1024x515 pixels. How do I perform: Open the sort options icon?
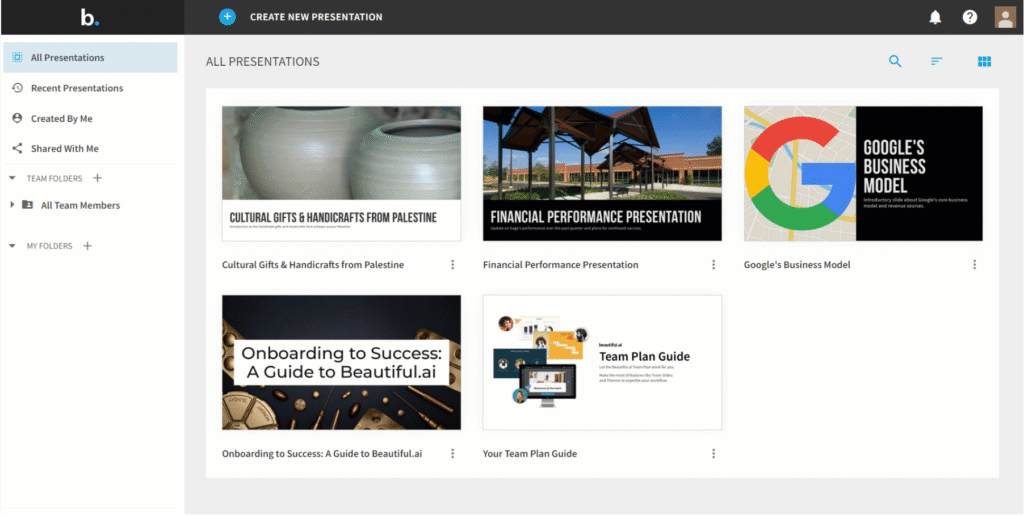pyautogui.click(x=937, y=62)
